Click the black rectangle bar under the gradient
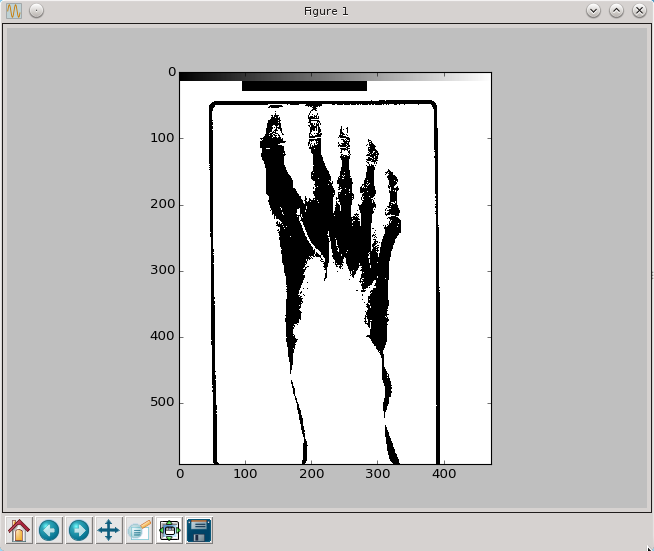654x551 pixels. click(304, 86)
